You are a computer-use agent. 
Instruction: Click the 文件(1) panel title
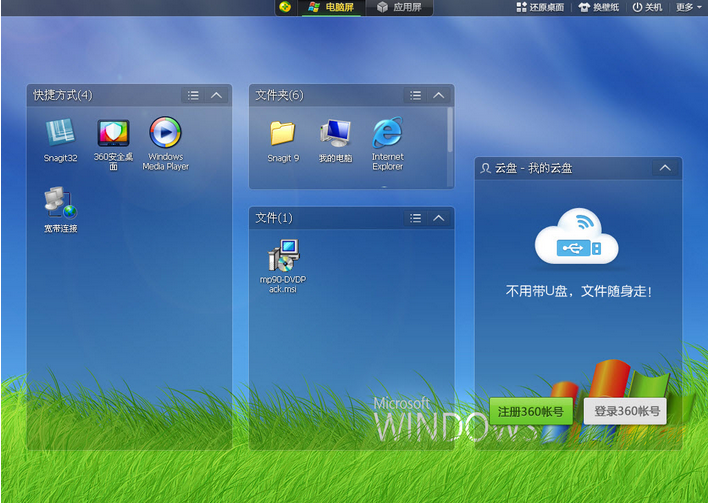click(x=274, y=218)
